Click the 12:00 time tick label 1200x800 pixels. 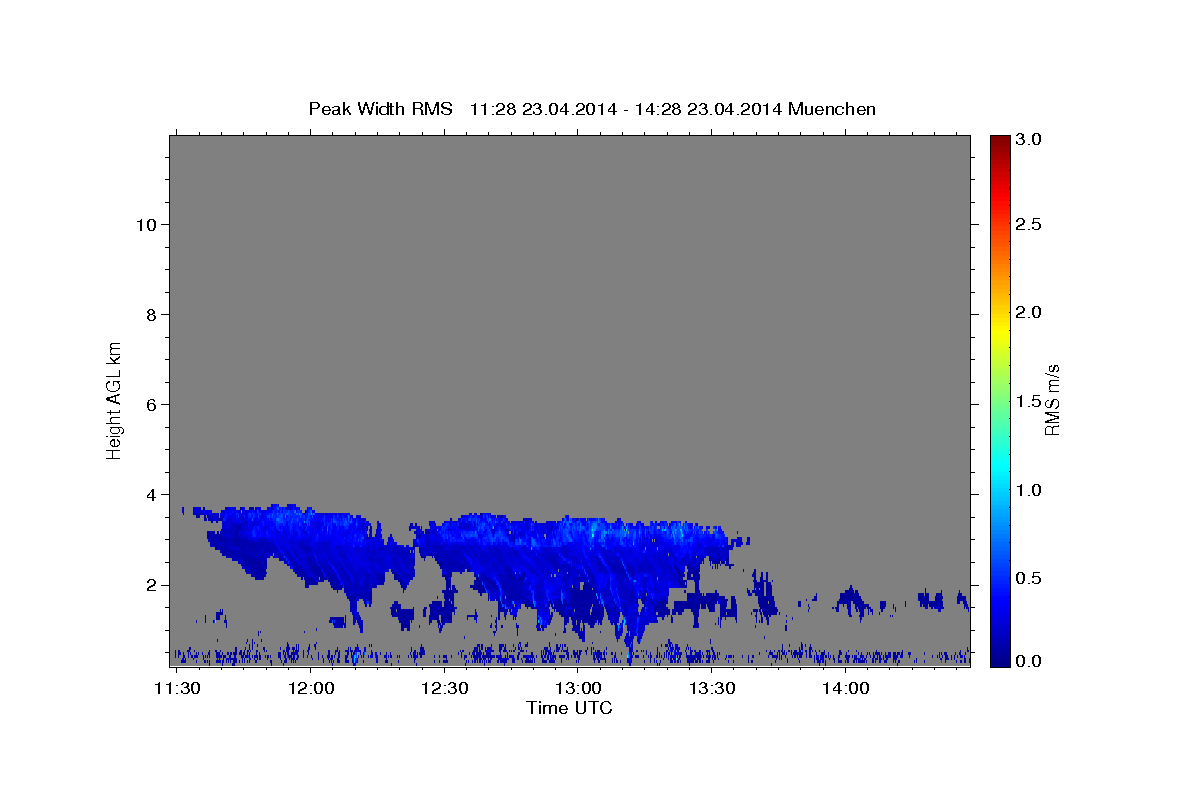tap(311, 688)
